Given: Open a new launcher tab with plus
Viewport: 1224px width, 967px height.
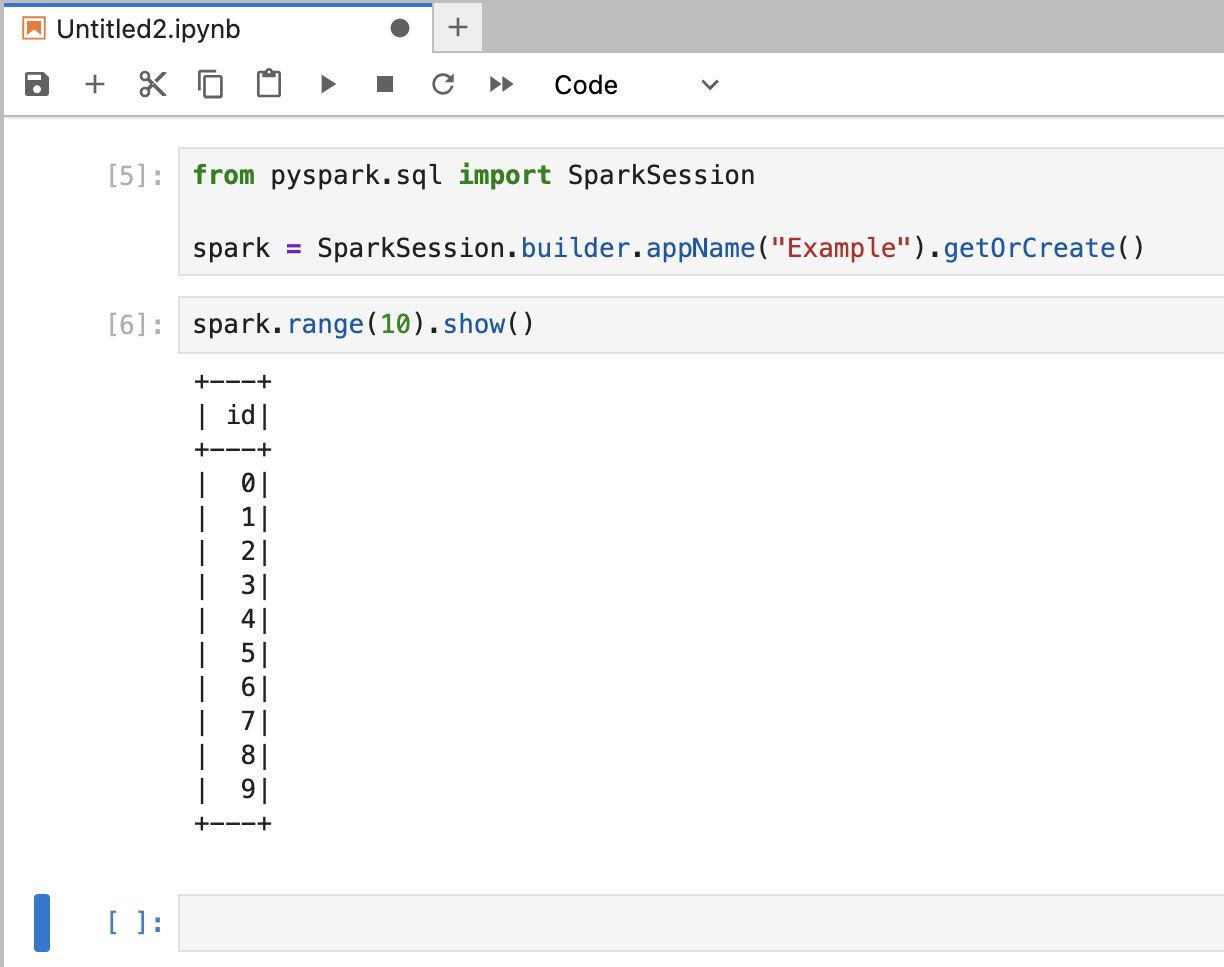Looking at the screenshot, I should (458, 27).
